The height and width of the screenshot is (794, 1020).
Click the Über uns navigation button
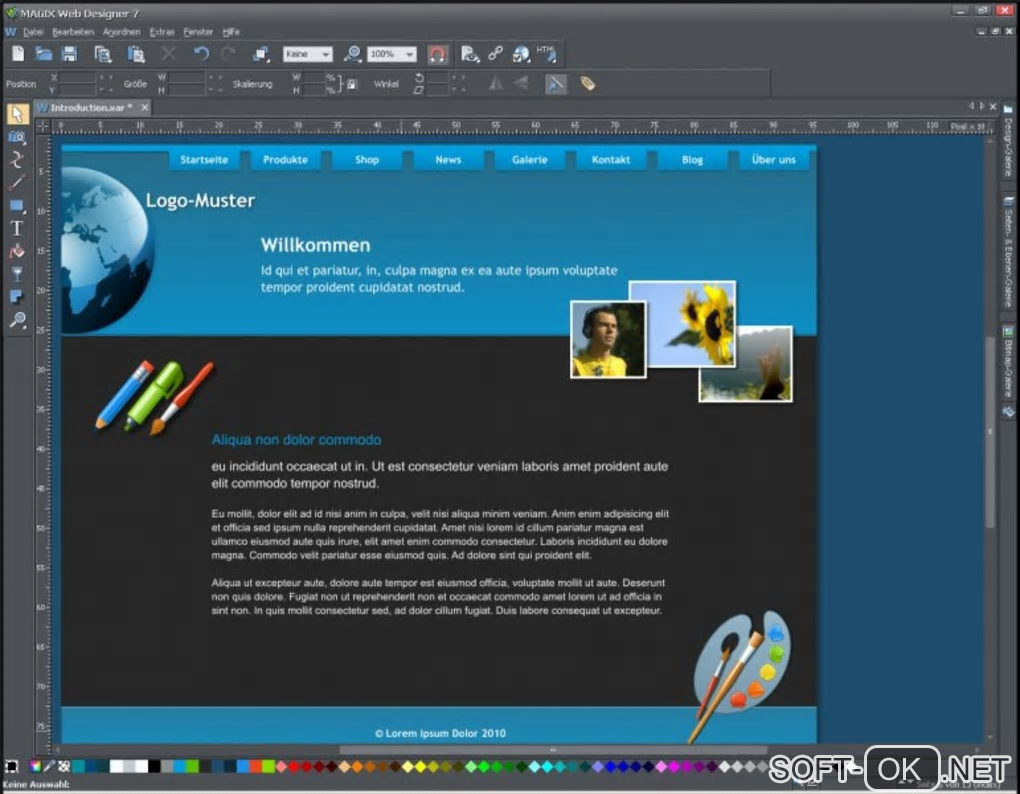pyautogui.click(x=773, y=159)
